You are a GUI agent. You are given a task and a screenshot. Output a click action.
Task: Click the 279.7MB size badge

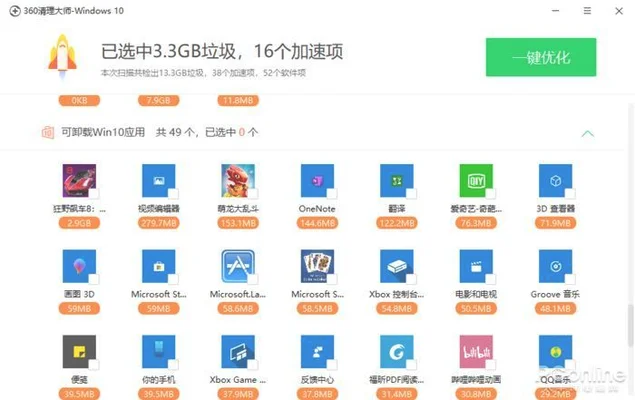[x=159, y=223]
